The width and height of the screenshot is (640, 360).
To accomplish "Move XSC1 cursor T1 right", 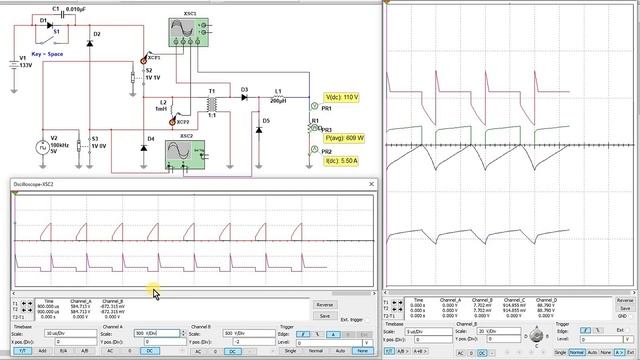I will click(400, 303).
